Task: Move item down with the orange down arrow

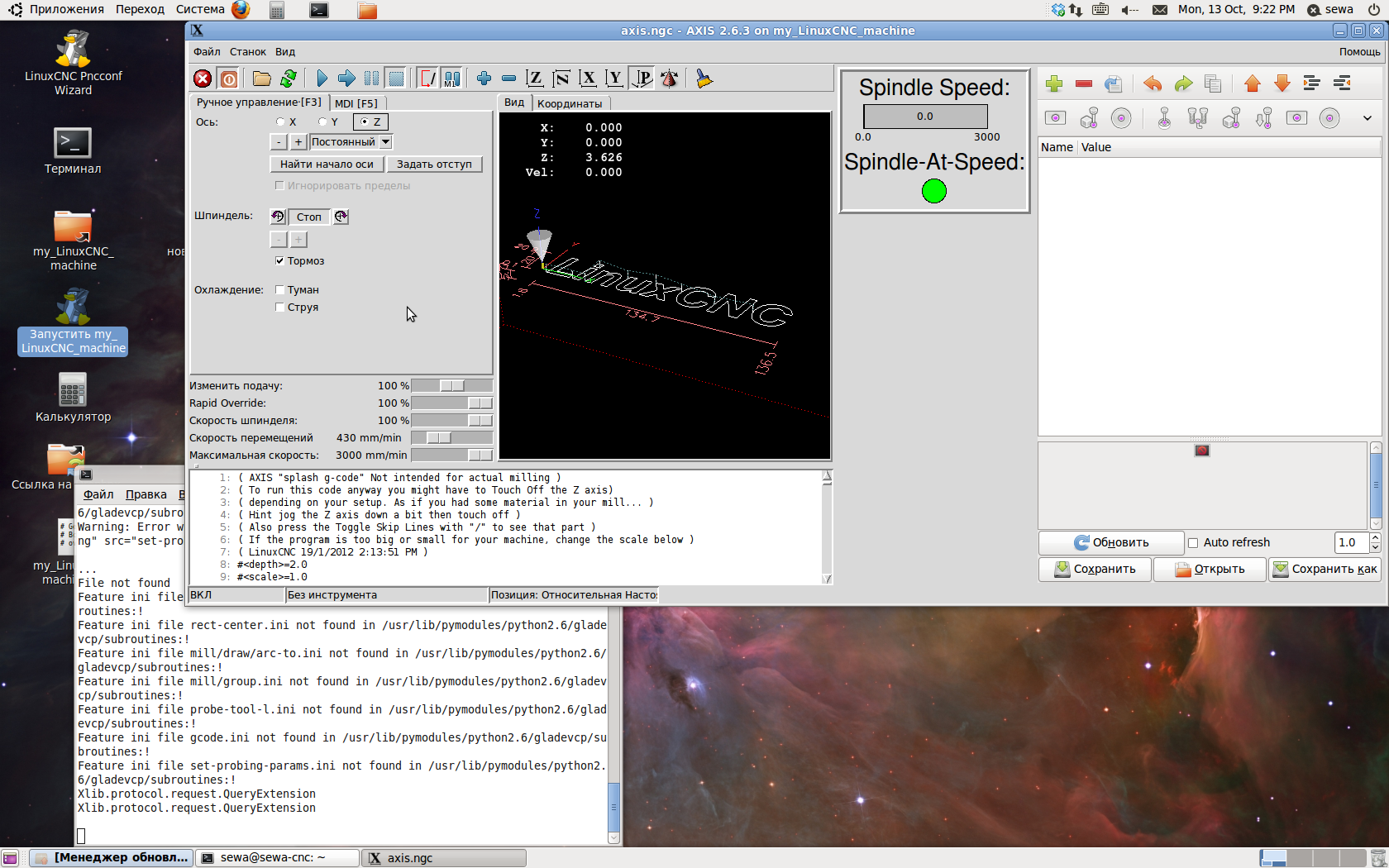Action: coord(1282,83)
